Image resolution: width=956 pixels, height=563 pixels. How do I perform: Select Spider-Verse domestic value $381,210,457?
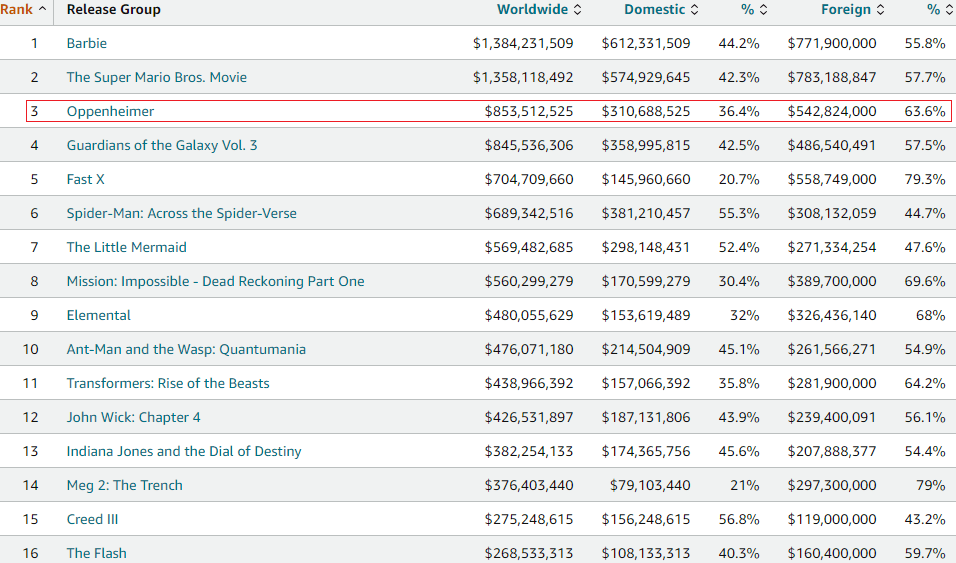[646, 213]
